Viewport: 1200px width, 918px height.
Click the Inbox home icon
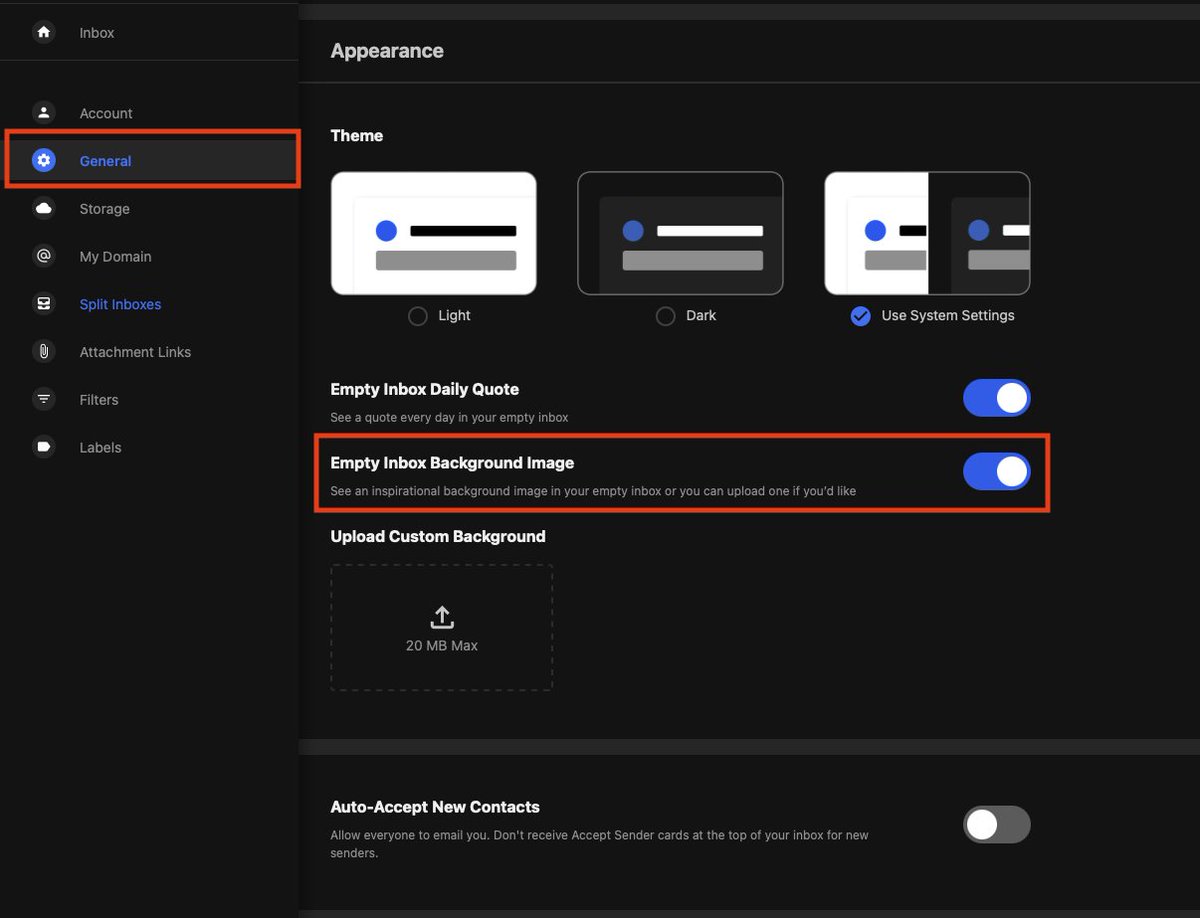(44, 32)
